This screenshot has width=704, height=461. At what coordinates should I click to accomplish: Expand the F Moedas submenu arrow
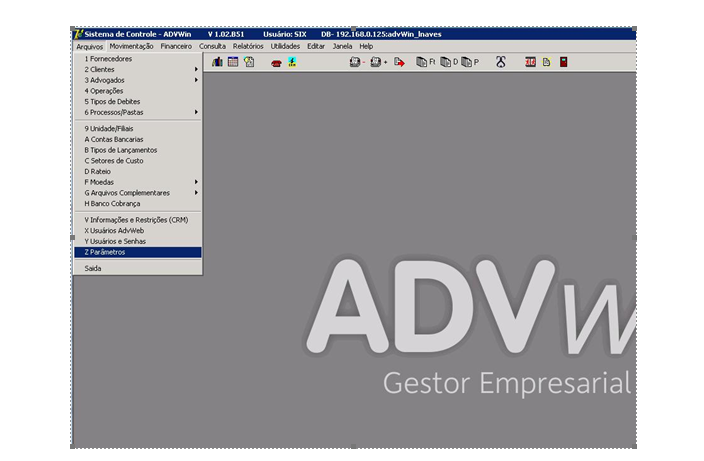[196, 182]
